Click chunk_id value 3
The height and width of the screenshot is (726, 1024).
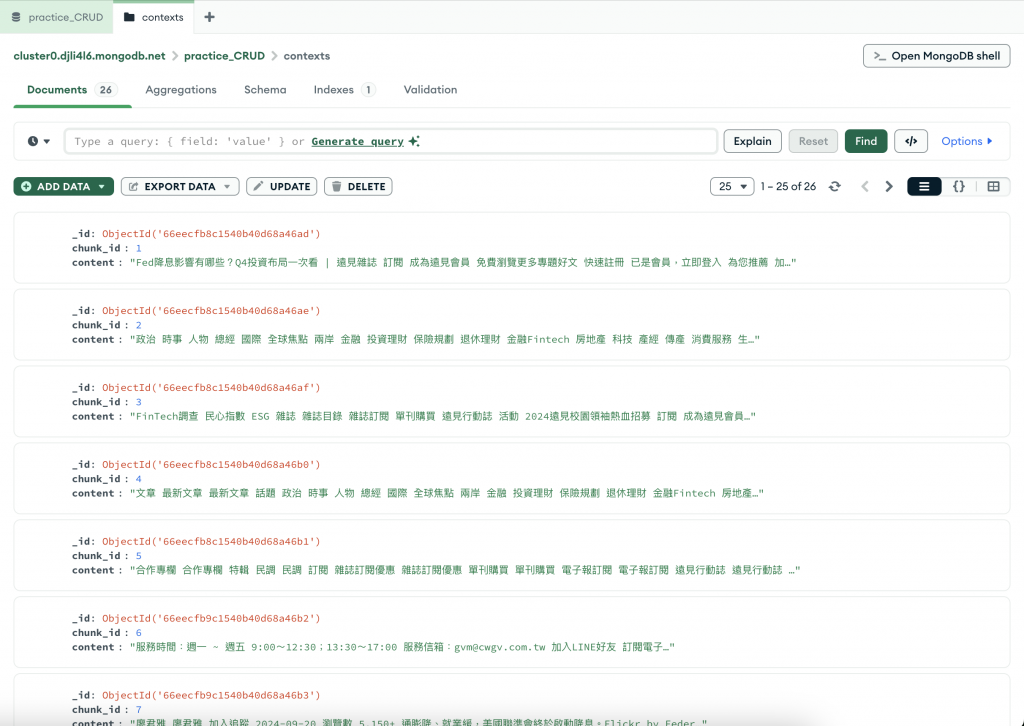coord(138,402)
